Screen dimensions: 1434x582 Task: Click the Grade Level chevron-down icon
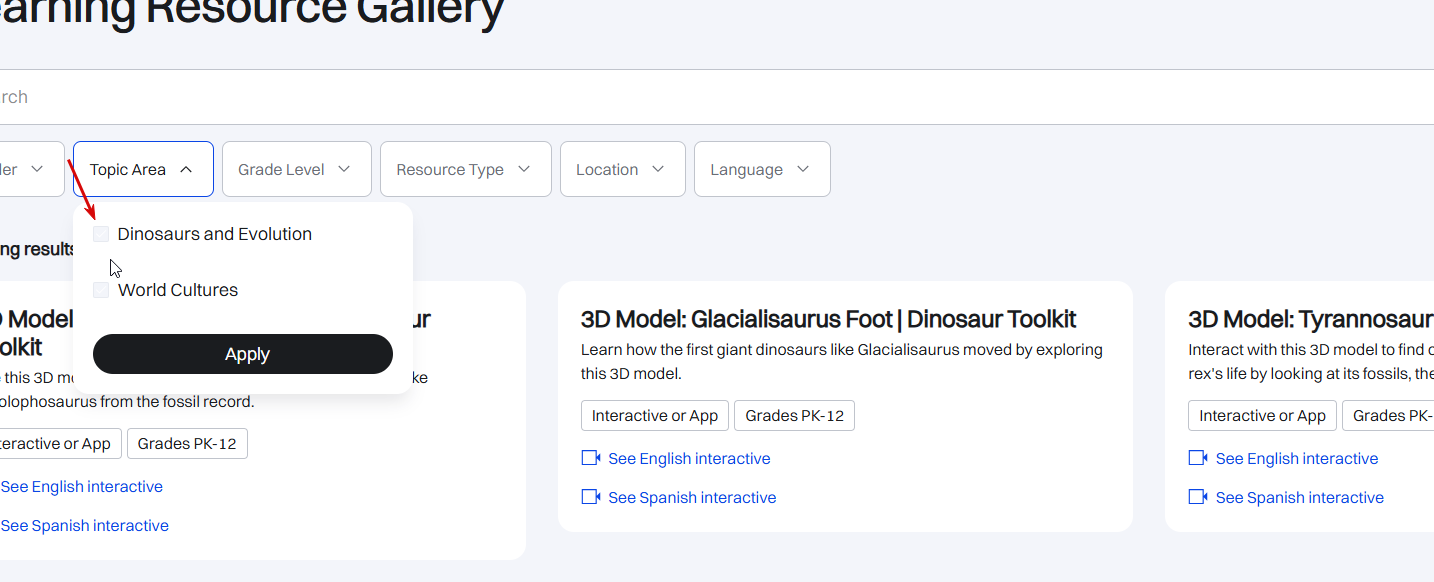point(344,170)
